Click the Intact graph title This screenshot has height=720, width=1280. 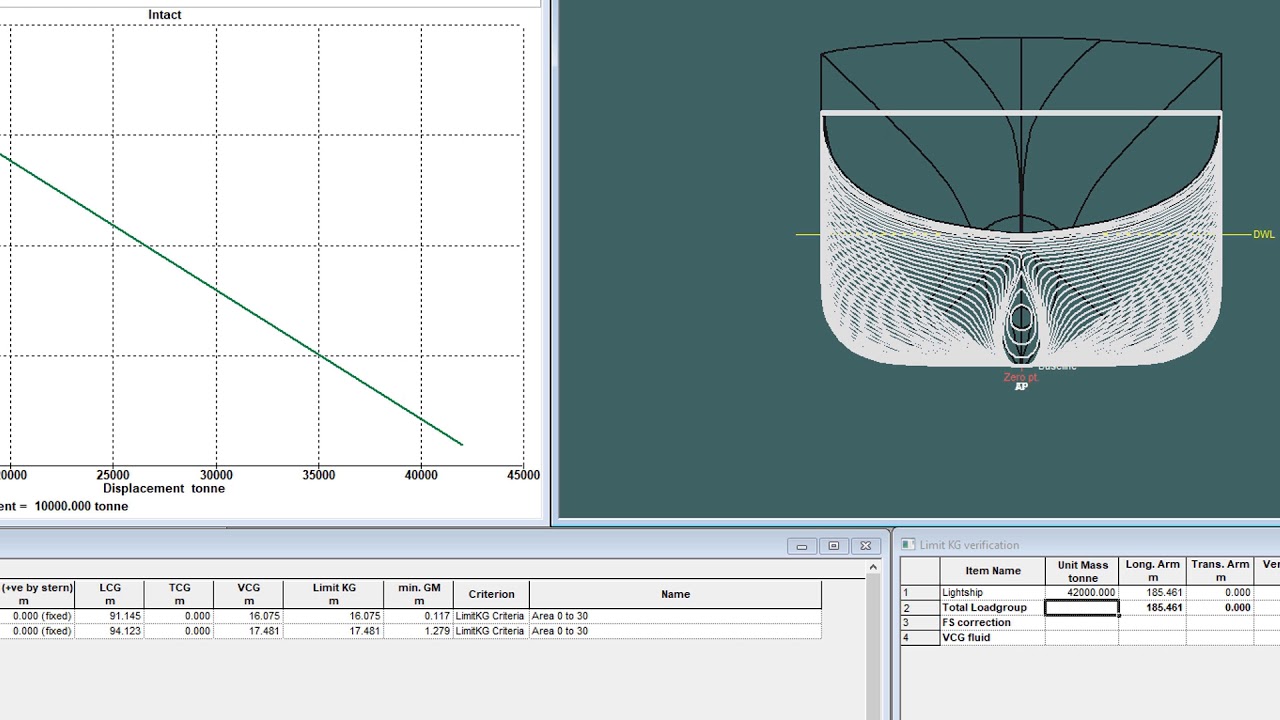pos(165,15)
